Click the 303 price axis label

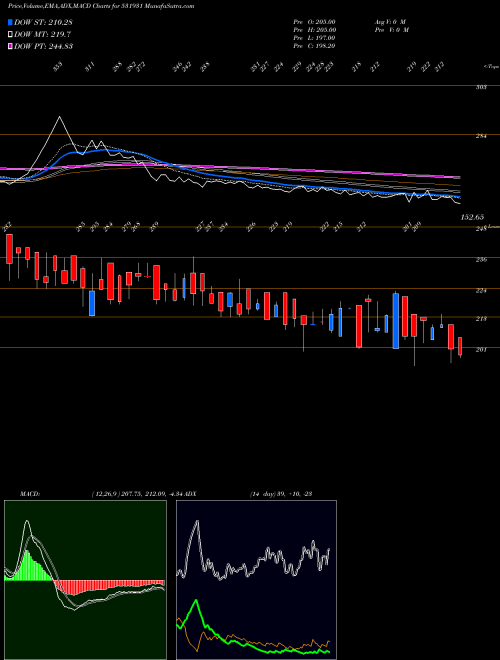point(482,87)
